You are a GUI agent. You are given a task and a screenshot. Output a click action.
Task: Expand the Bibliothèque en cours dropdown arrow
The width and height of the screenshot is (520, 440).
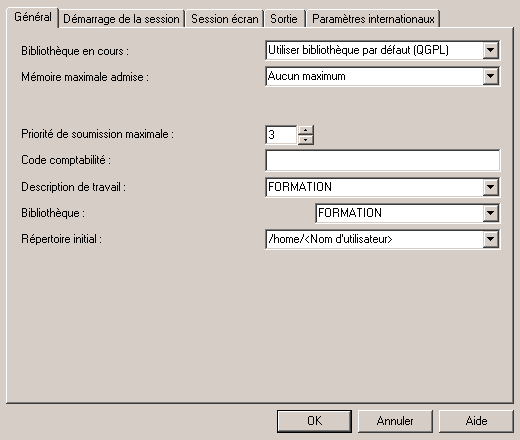pyautogui.click(x=490, y=50)
